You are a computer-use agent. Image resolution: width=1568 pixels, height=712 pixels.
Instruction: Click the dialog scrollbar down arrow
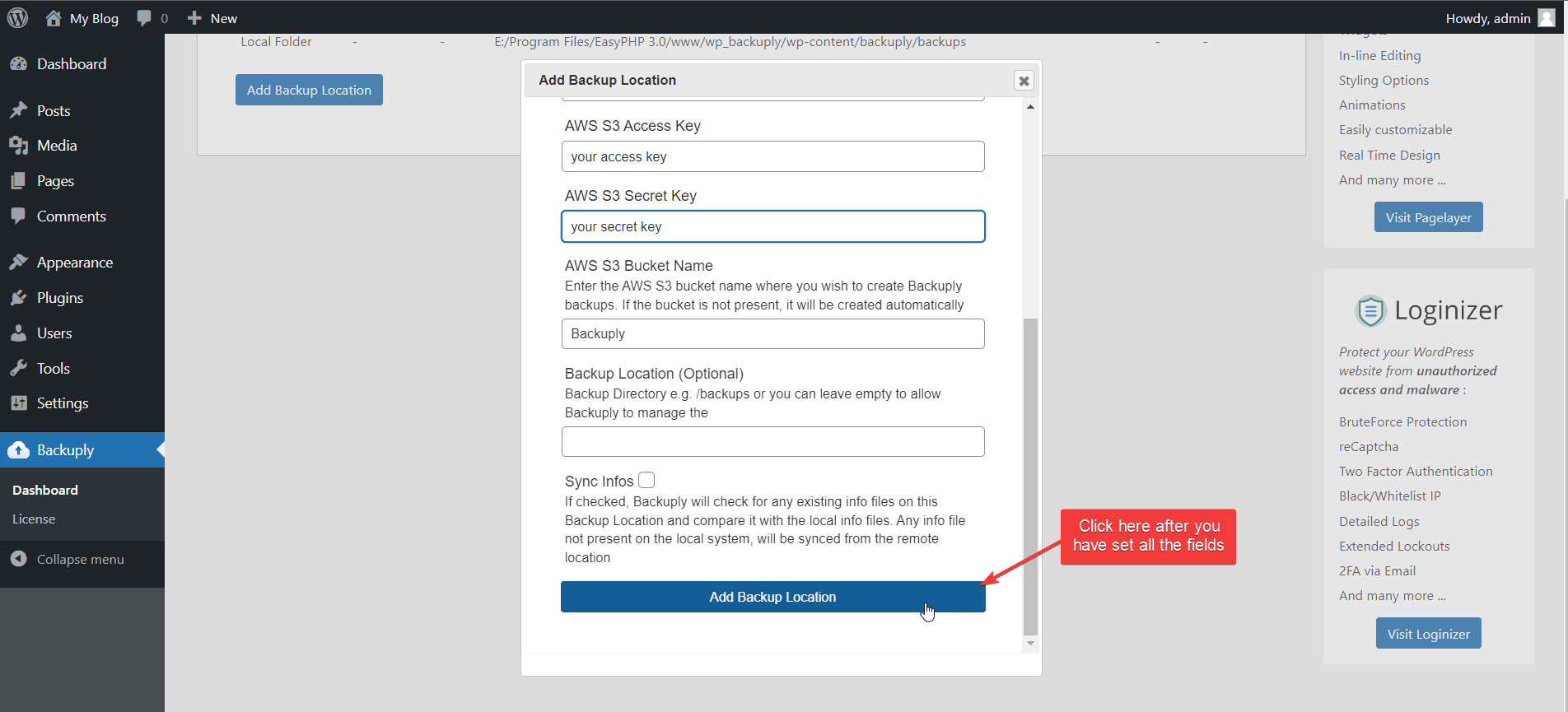click(1030, 644)
